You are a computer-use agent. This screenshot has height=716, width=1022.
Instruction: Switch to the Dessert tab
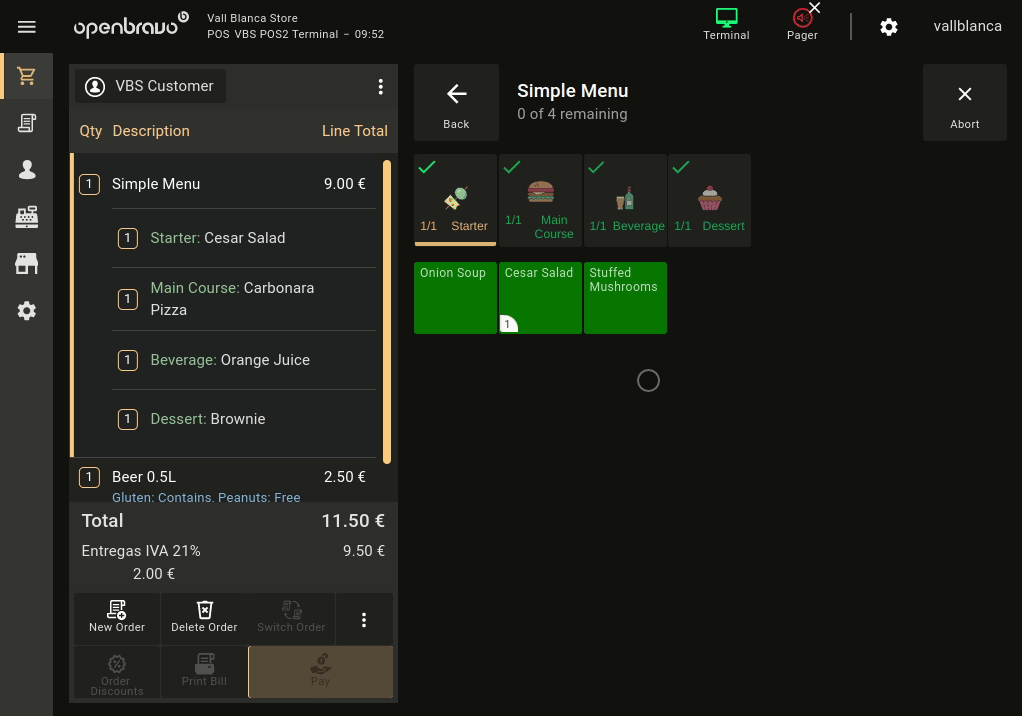pos(710,201)
